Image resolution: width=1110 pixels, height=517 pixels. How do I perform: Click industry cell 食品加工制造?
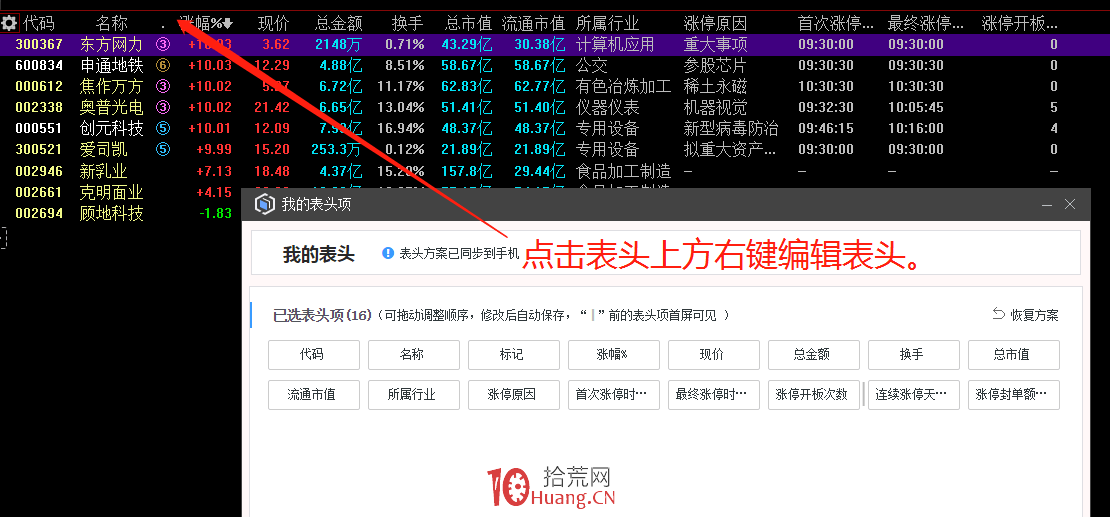coord(623,171)
